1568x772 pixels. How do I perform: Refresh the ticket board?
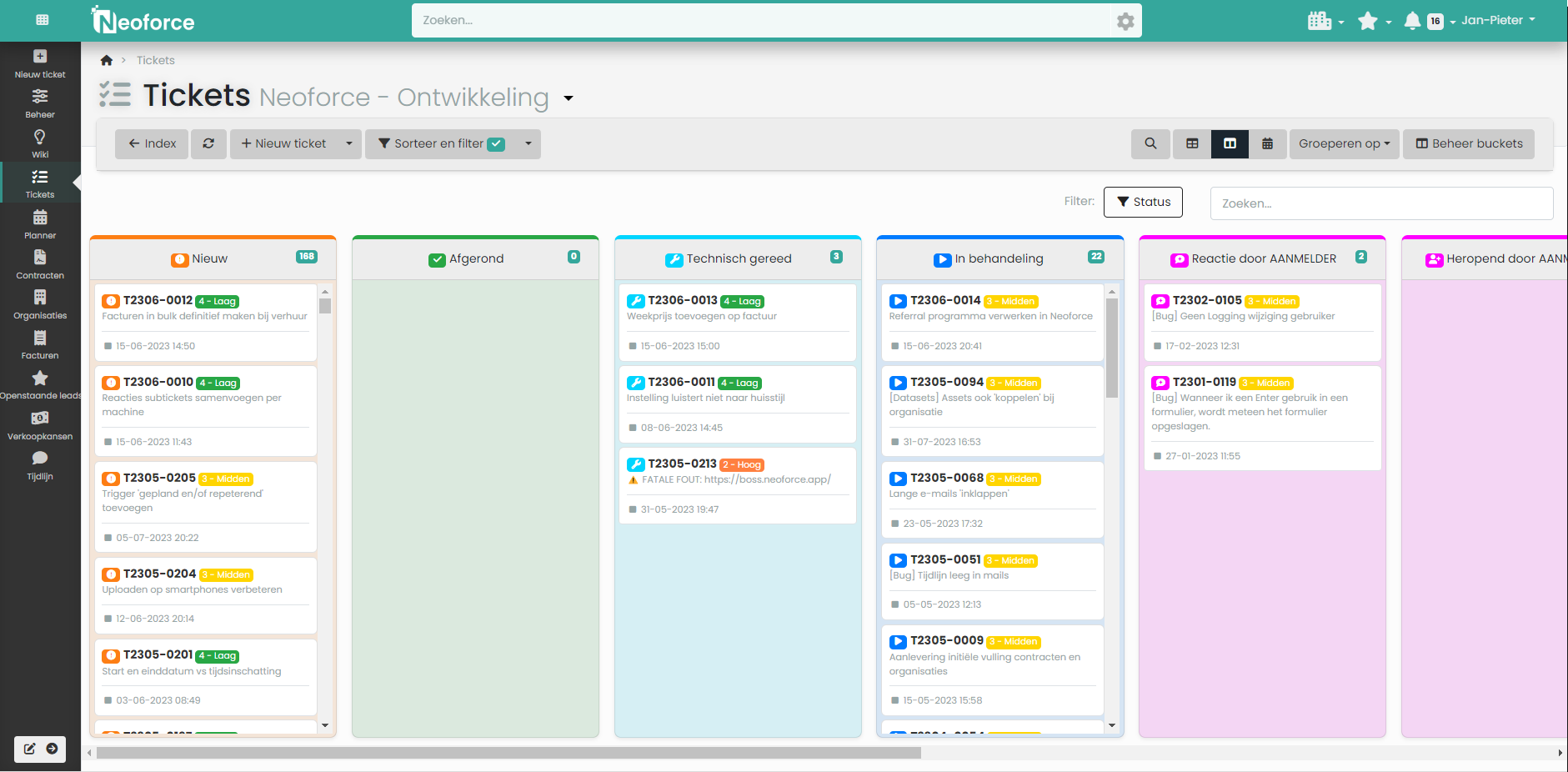(208, 143)
